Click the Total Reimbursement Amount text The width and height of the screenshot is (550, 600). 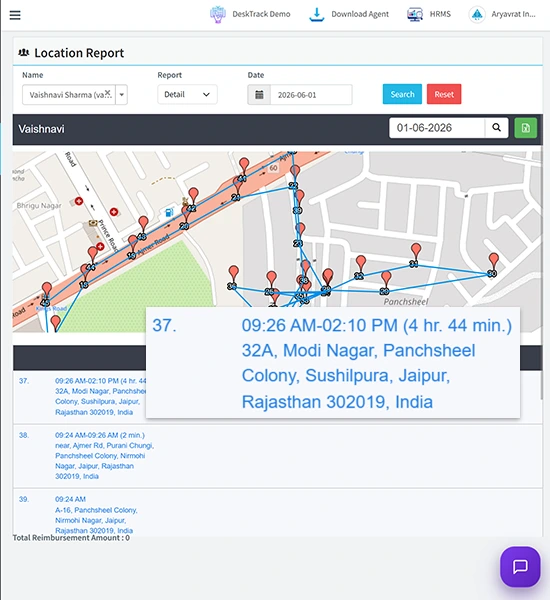(71, 538)
